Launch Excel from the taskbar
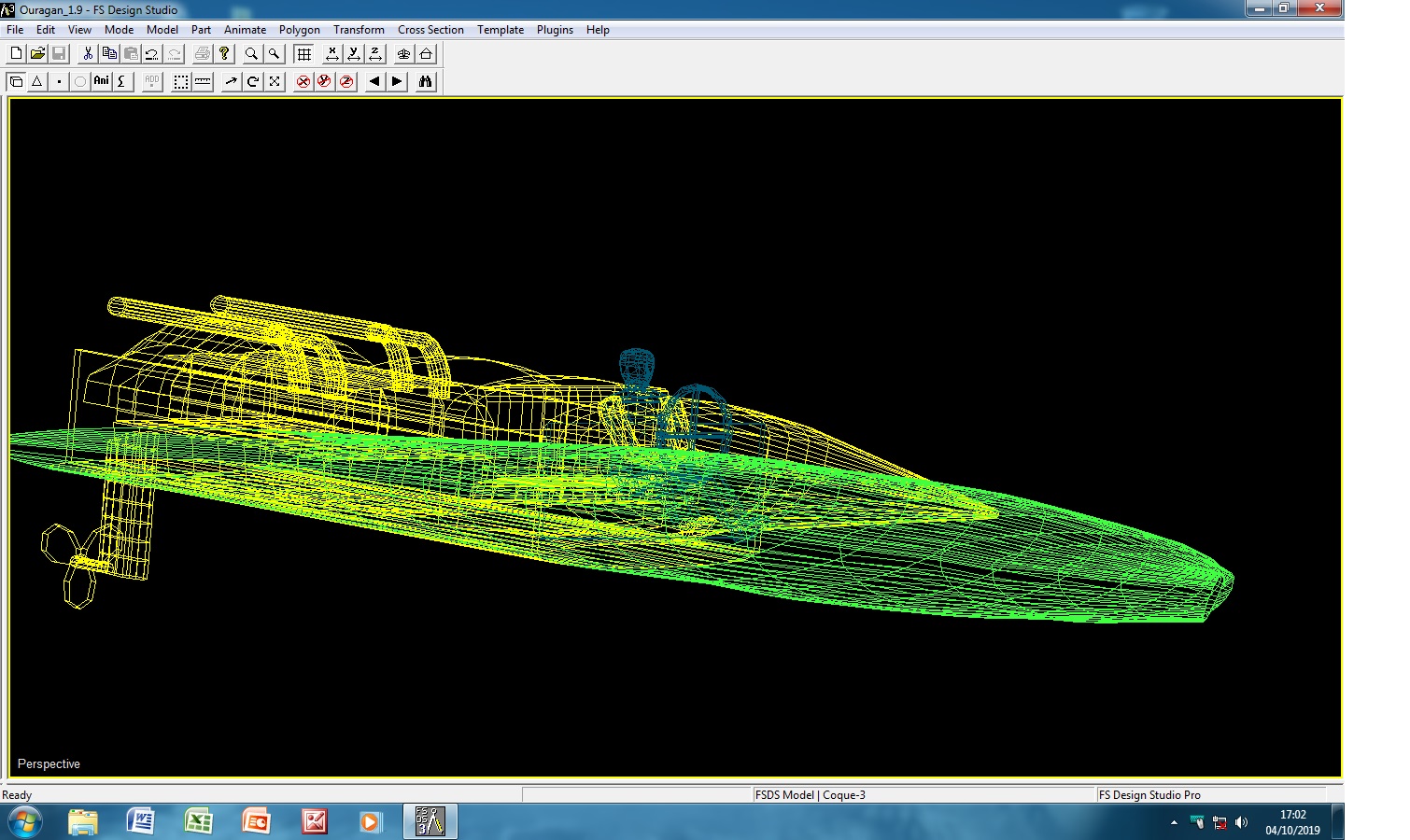The width and height of the screenshot is (1410, 840). click(198, 822)
